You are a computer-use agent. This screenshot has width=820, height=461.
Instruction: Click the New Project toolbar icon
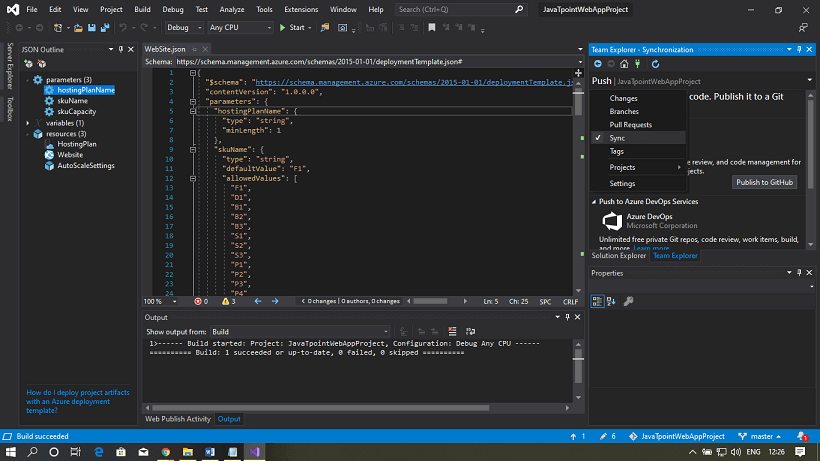[x=58, y=28]
